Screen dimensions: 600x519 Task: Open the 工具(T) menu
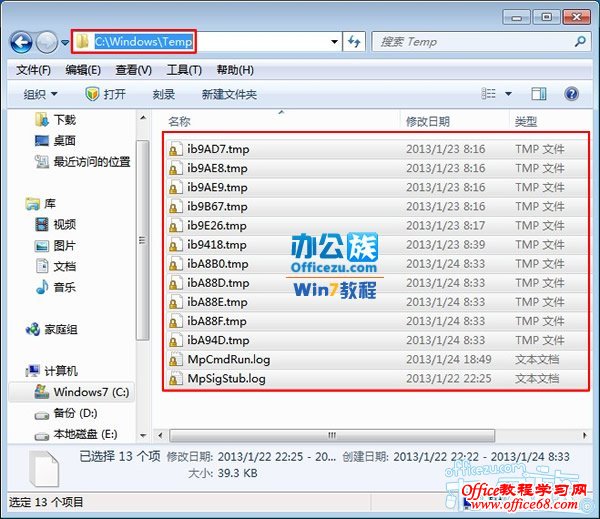184,70
